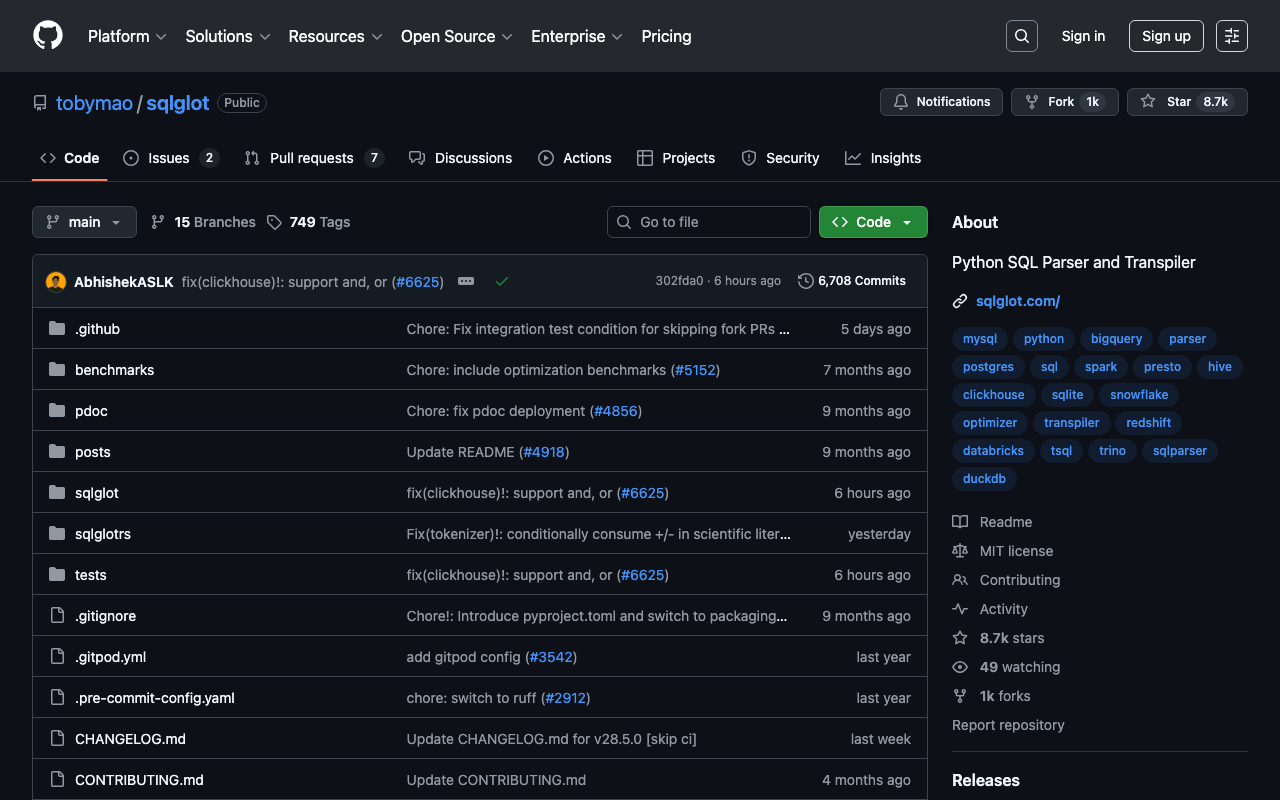Switch to the Issues tab
The height and width of the screenshot is (800, 1280).
169,158
